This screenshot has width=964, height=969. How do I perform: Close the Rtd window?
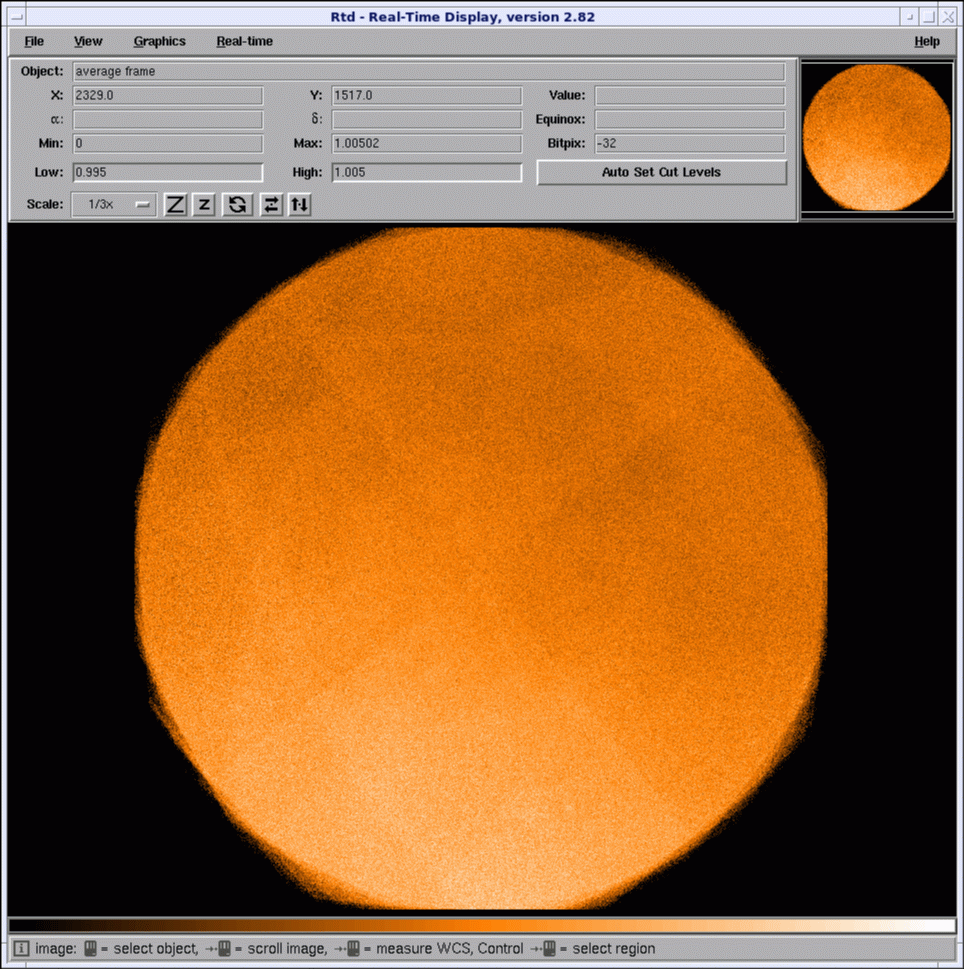pos(947,17)
